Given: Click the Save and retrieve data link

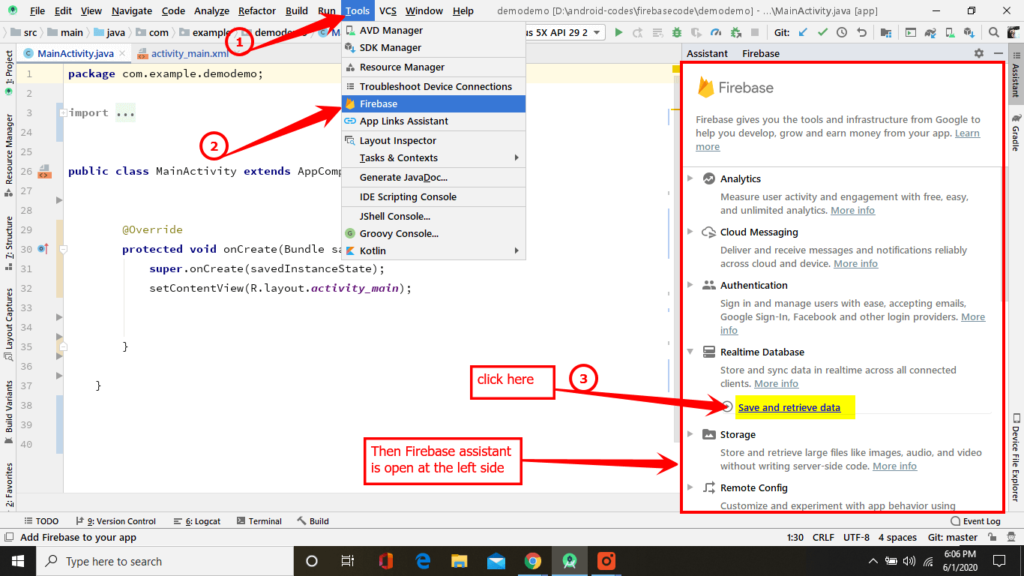Looking at the screenshot, I should point(787,407).
